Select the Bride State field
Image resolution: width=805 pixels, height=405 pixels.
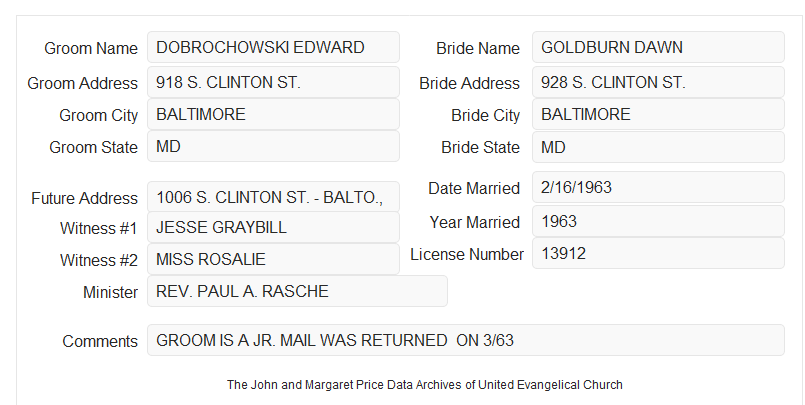[x=658, y=147]
